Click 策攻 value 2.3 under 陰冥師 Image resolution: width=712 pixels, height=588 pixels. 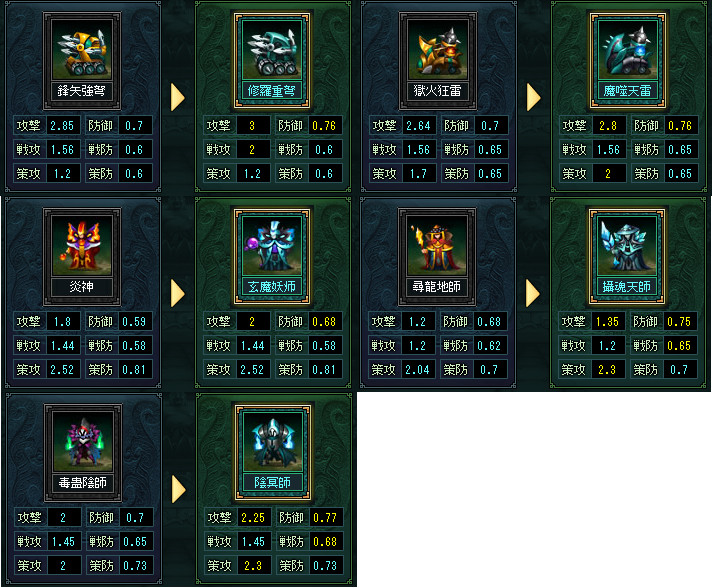click(x=253, y=566)
